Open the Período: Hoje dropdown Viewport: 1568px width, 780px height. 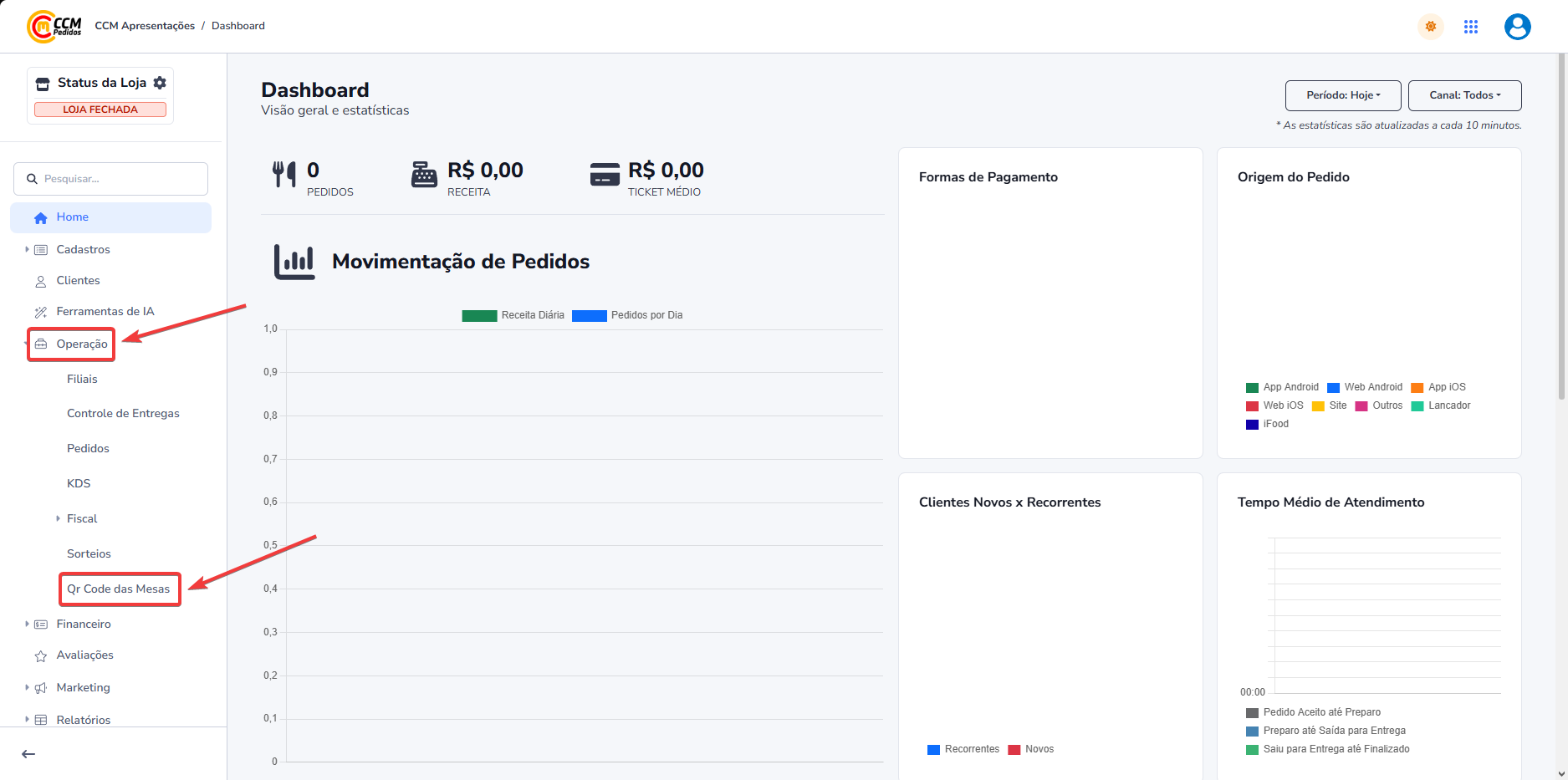(1342, 95)
